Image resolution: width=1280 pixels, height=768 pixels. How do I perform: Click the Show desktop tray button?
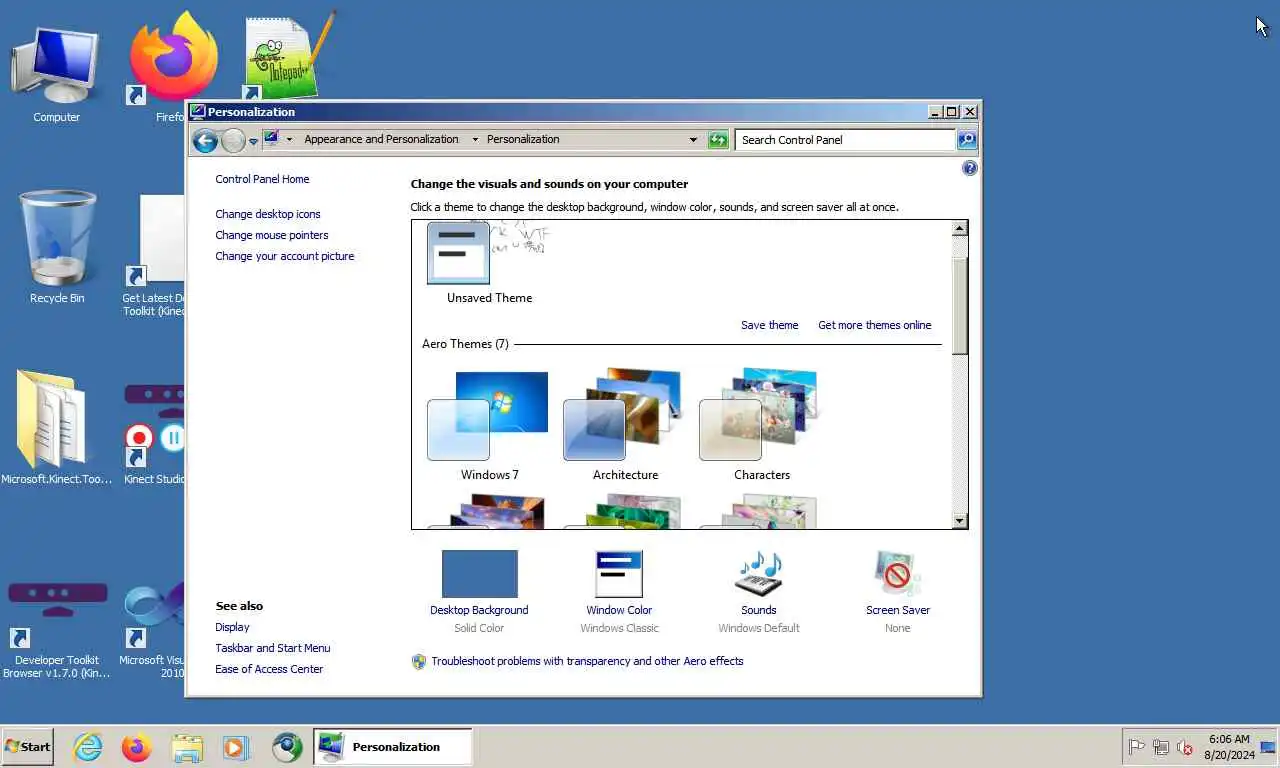1268,747
